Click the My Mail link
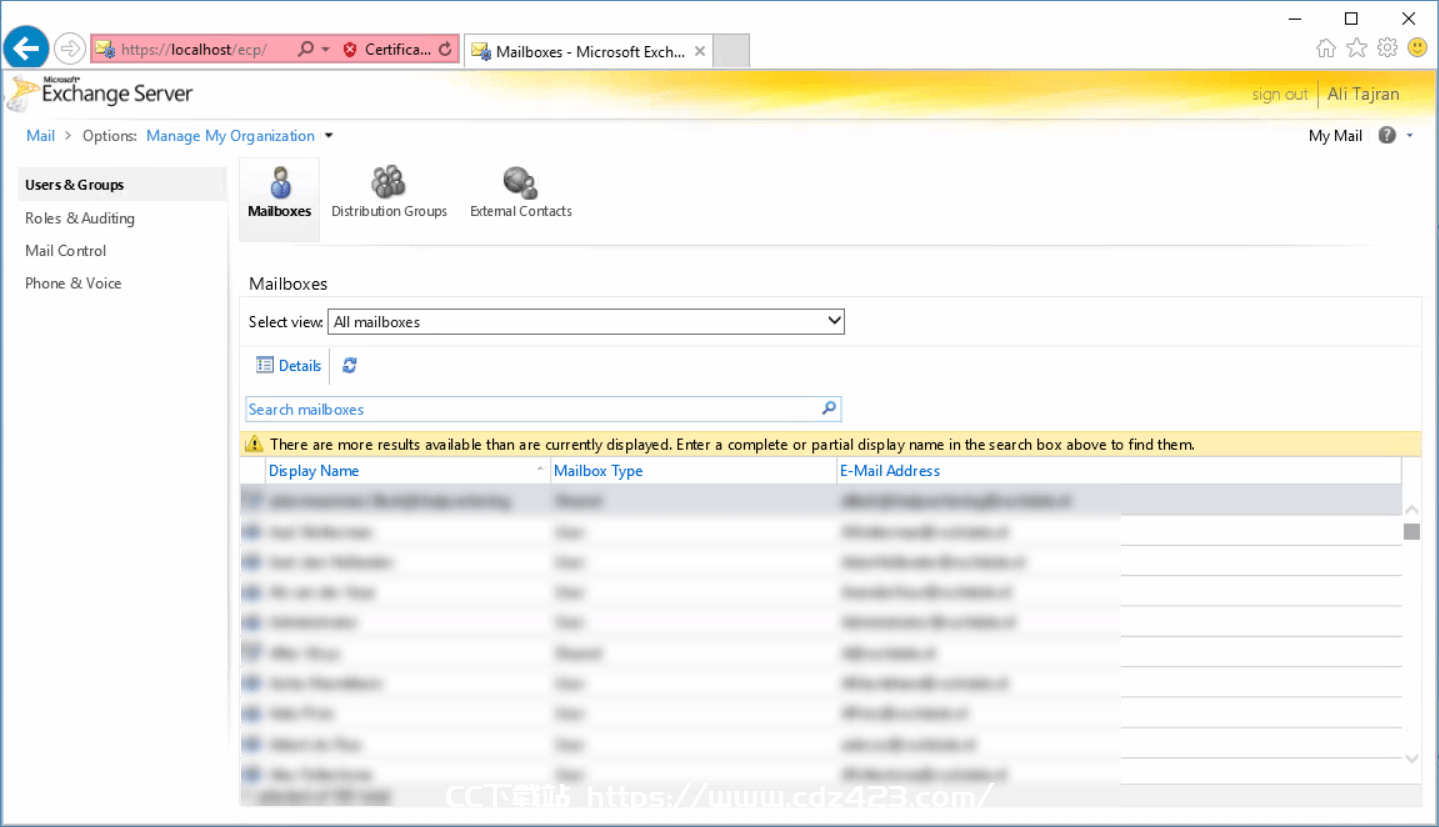Viewport: 1439px width, 827px height. pos(1335,136)
